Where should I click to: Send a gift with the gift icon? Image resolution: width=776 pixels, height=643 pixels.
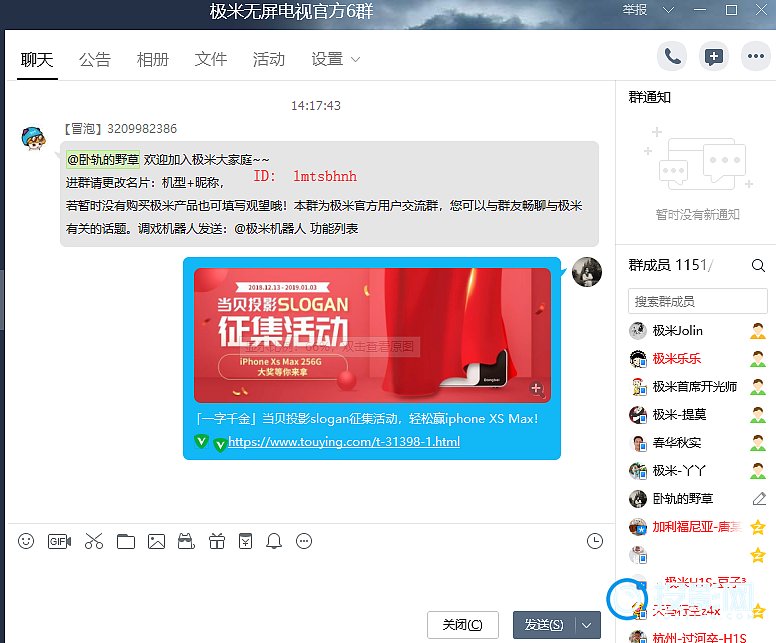point(216,541)
